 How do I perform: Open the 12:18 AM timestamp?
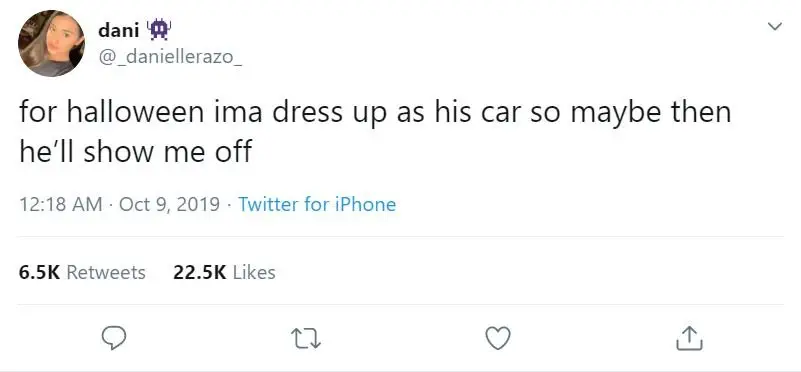tap(61, 204)
